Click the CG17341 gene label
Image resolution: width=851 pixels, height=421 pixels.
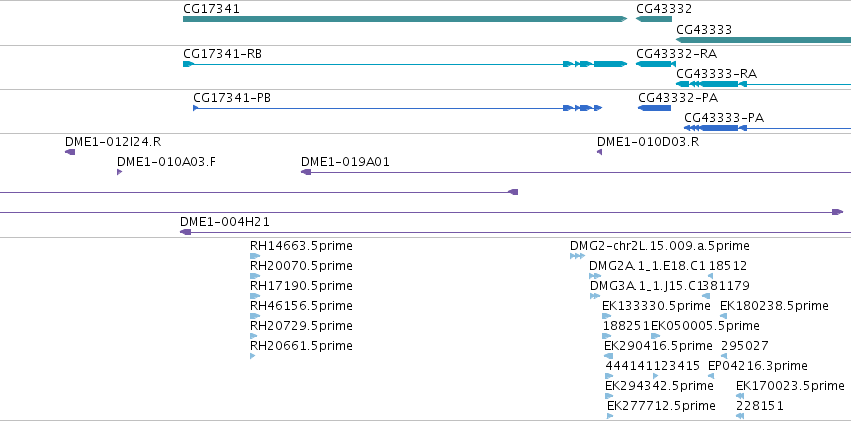[211, 9]
